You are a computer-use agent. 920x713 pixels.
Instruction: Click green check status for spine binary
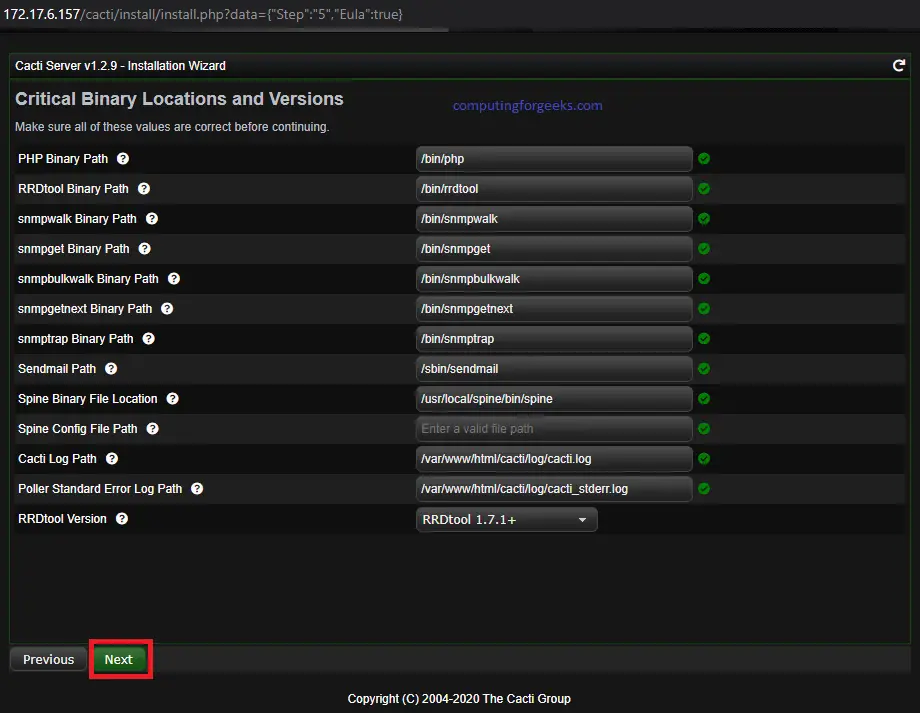[x=704, y=398]
